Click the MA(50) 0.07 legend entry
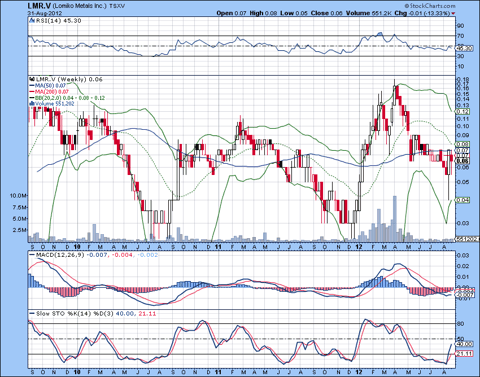Image resolution: width=480 pixels, height=377 pixels. (x=50, y=86)
